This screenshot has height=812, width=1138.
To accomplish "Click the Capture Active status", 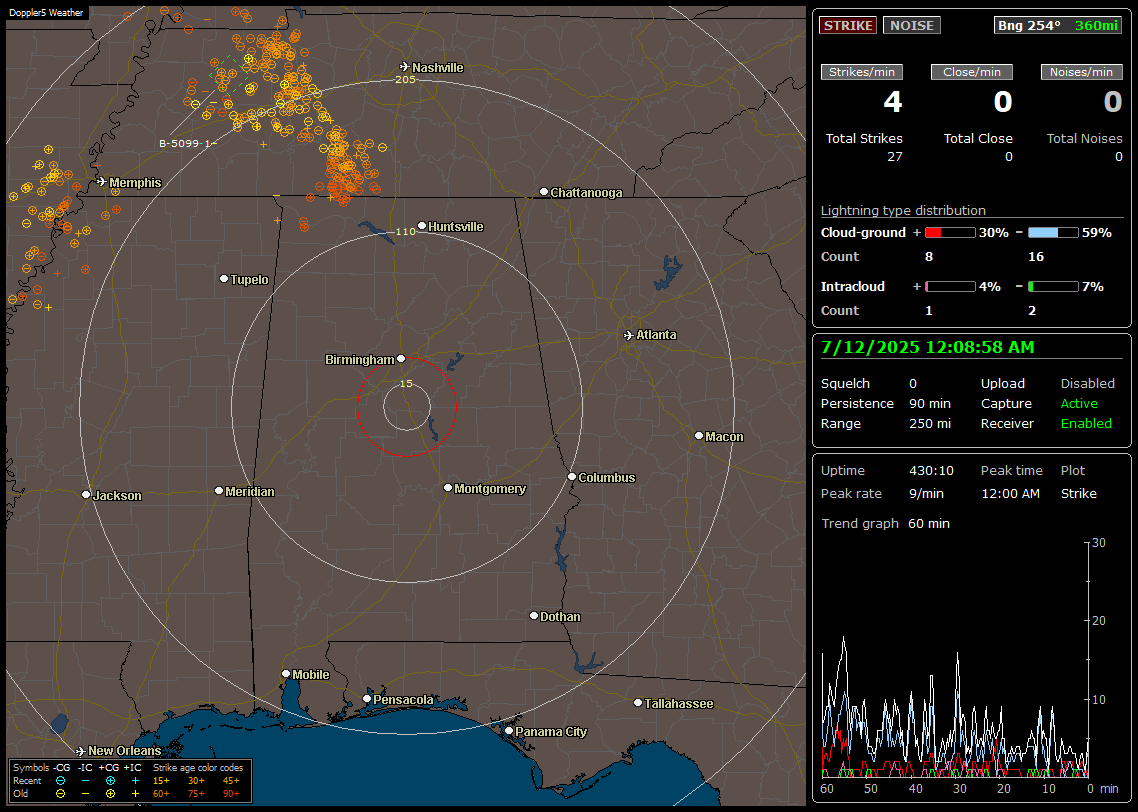I will [x=1079, y=403].
